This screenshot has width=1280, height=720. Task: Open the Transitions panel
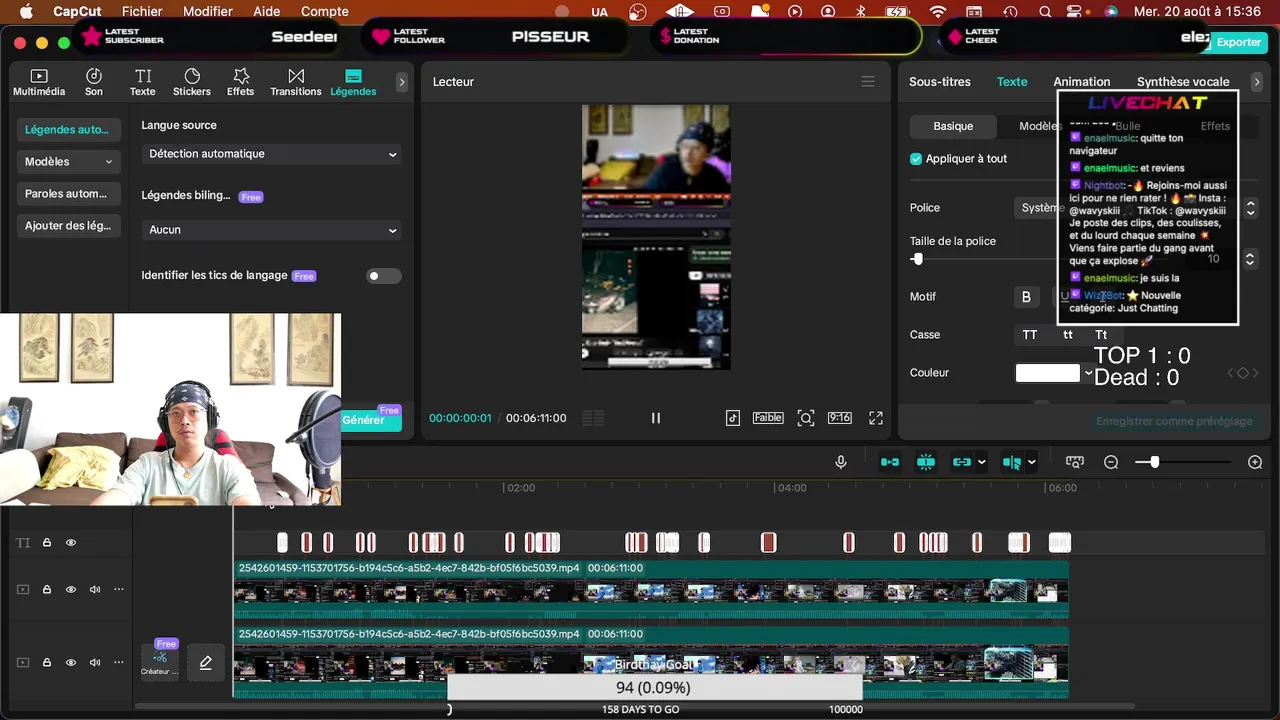click(x=296, y=82)
